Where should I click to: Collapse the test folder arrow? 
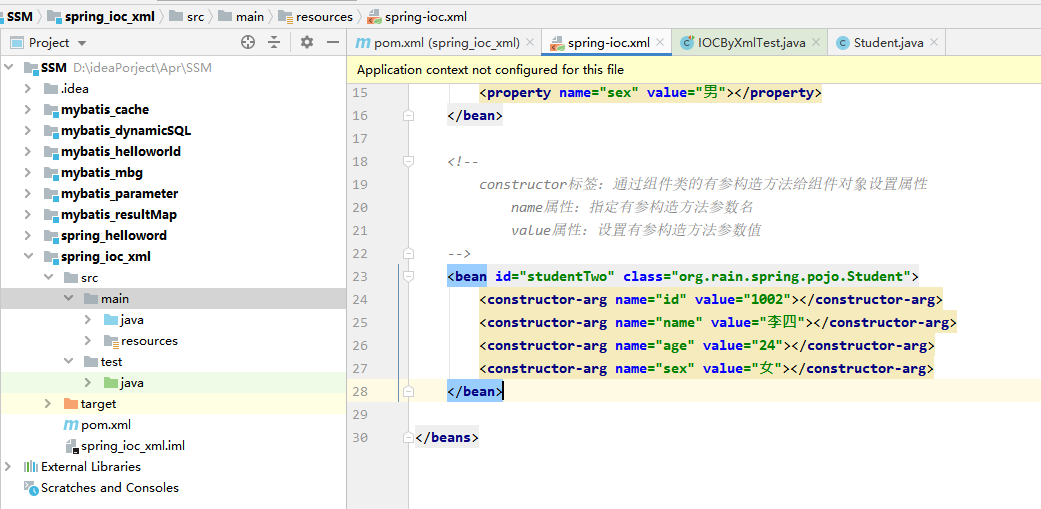pyautogui.click(x=68, y=362)
